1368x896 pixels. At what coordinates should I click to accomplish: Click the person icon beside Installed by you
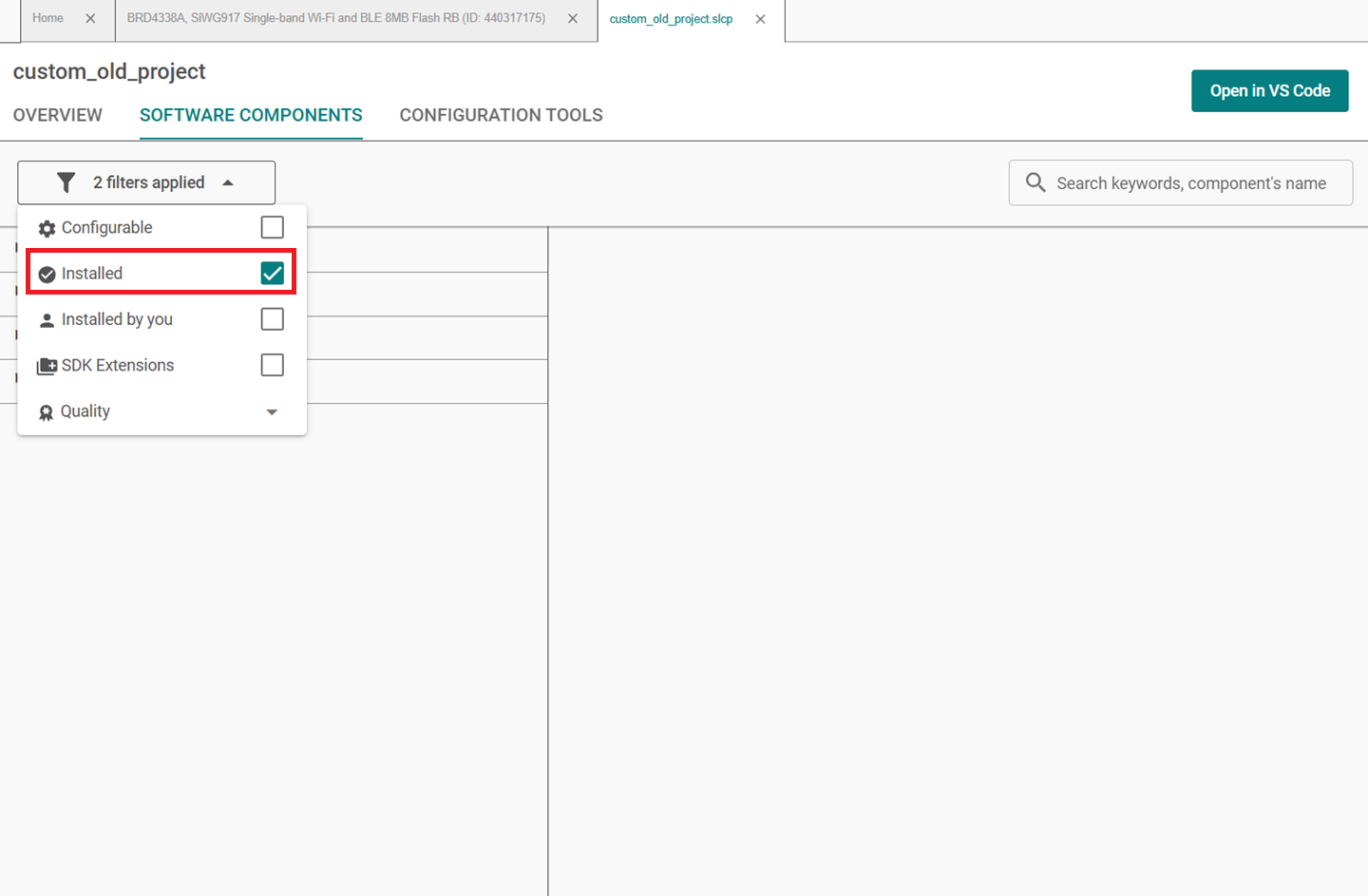pyautogui.click(x=47, y=320)
